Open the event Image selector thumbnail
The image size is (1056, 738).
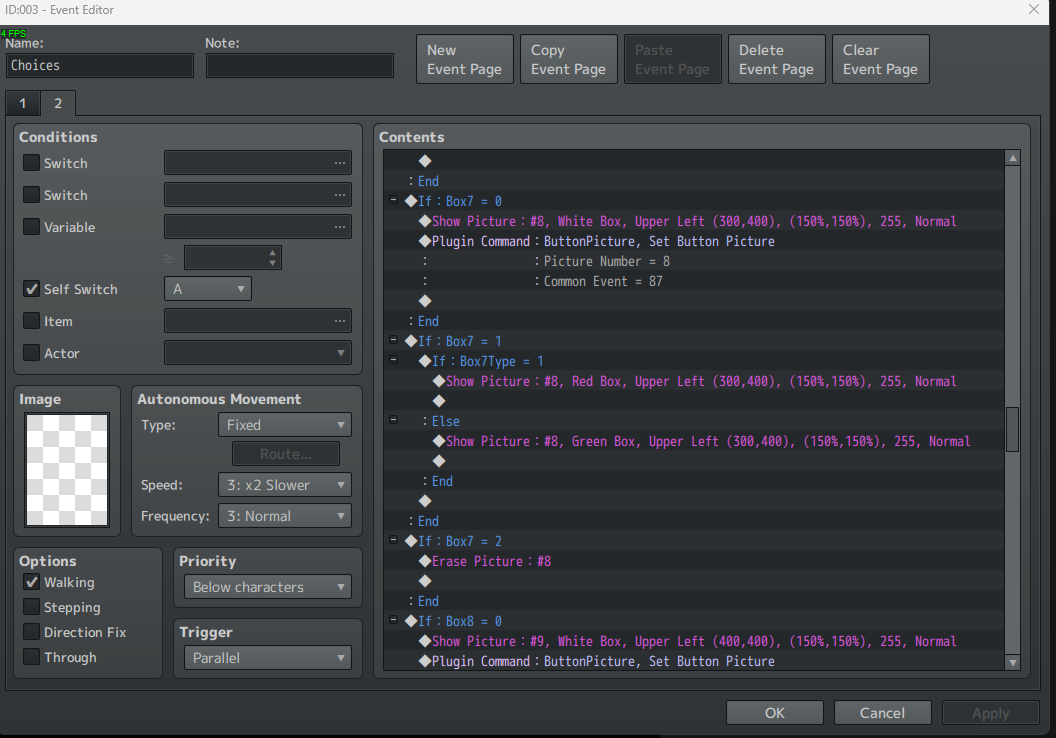click(x=67, y=469)
